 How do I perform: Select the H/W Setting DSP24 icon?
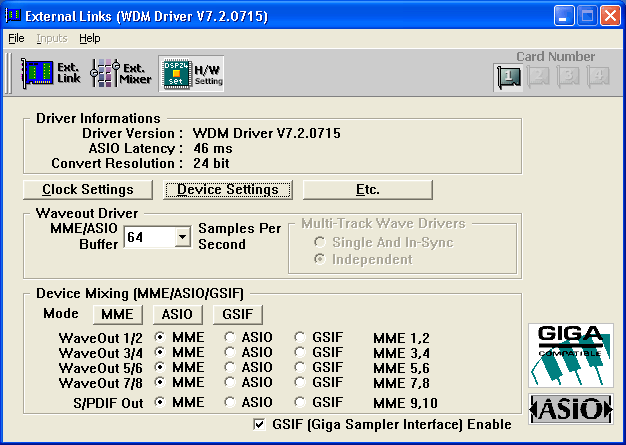coord(191,73)
